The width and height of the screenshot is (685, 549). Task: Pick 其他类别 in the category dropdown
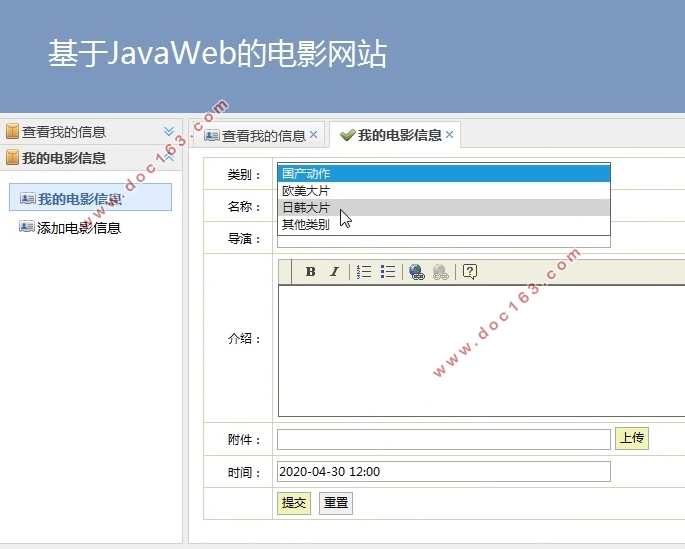coord(444,224)
